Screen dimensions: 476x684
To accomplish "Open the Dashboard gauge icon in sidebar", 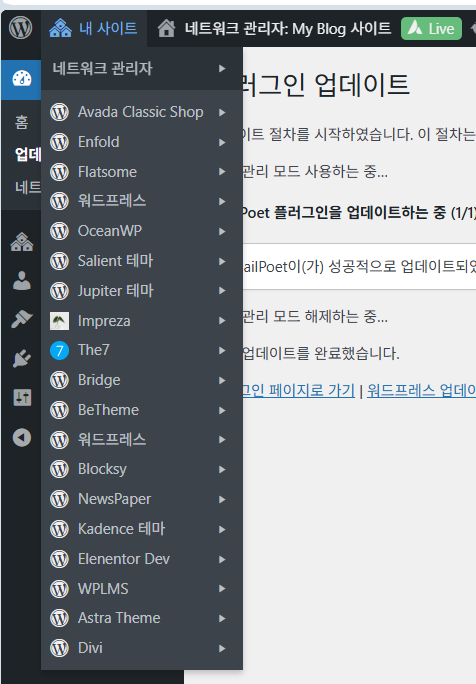I will [x=22, y=79].
